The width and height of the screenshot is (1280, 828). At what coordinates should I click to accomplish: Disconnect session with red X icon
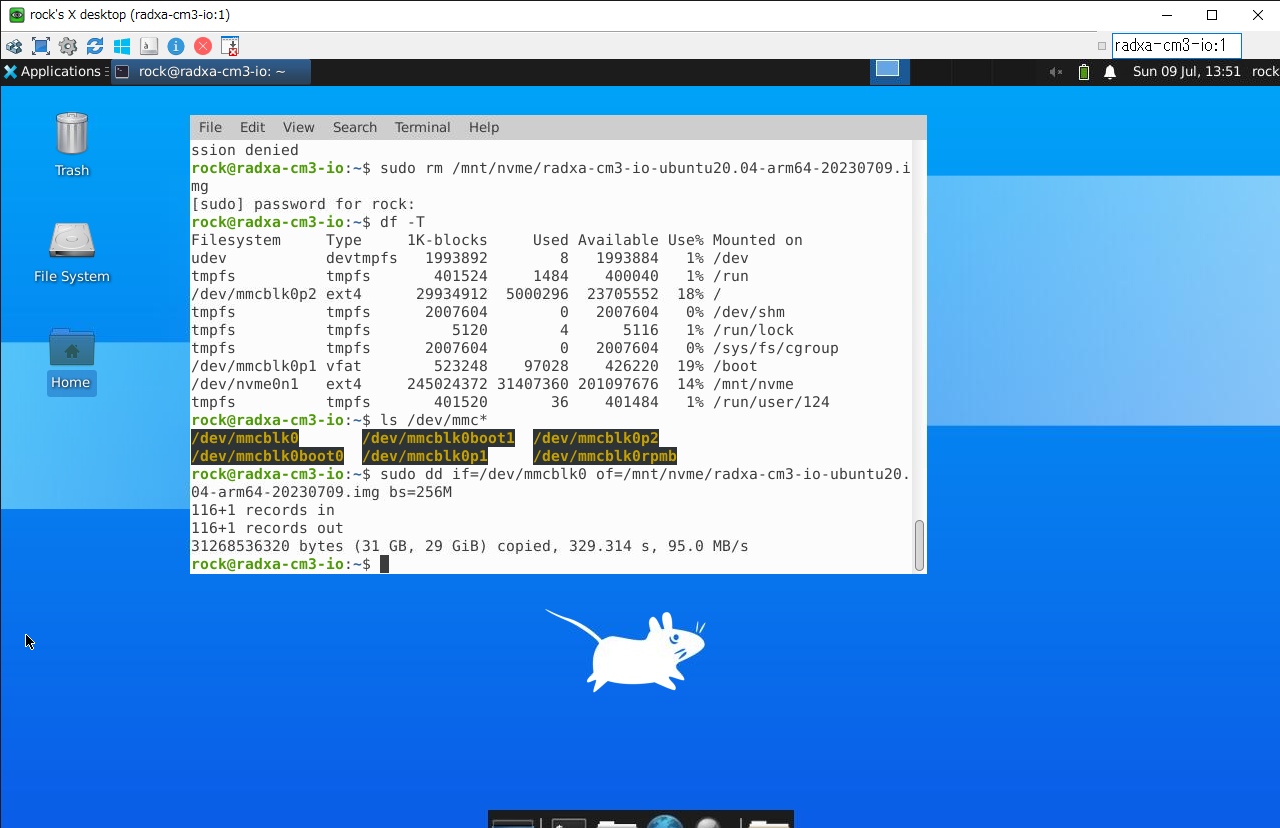203,46
